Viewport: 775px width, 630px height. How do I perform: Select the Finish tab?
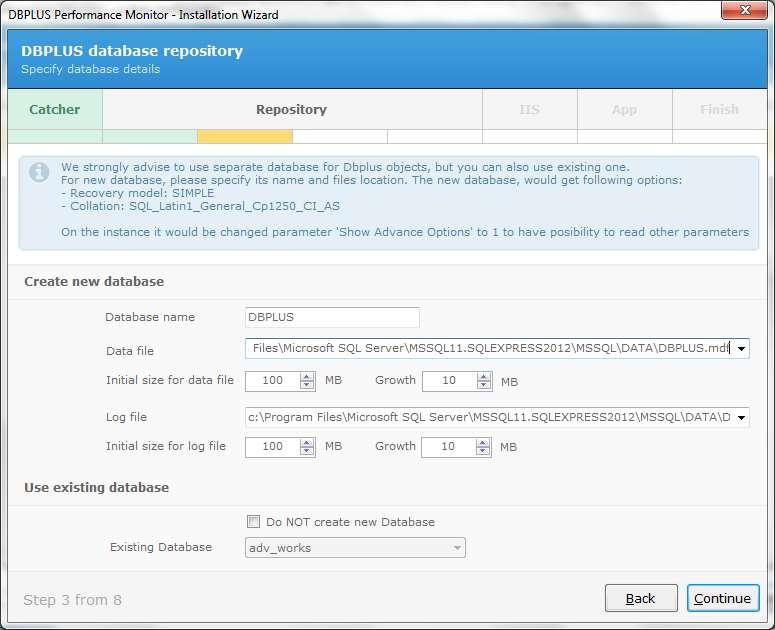click(720, 109)
